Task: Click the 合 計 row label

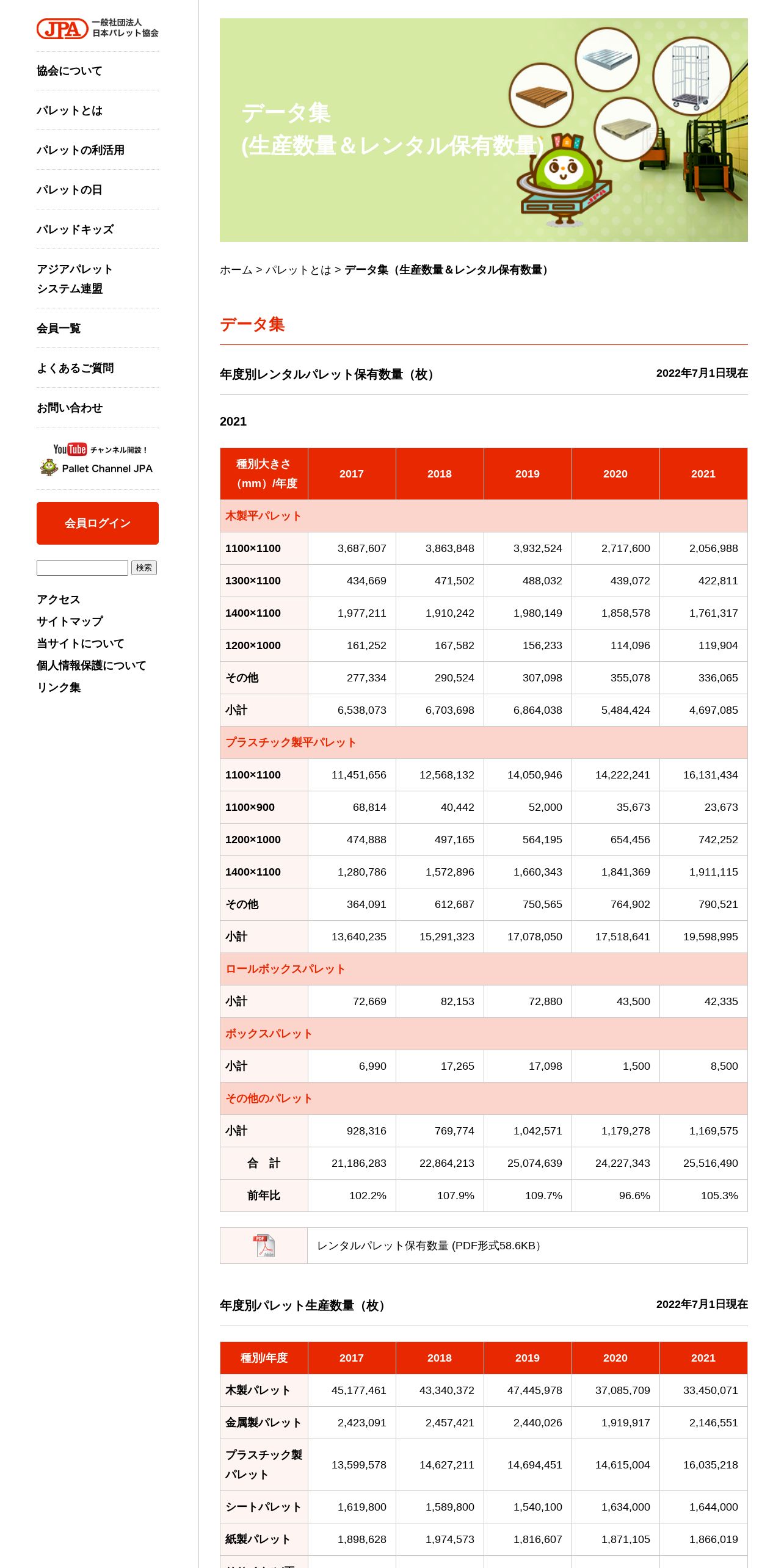Action: click(264, 1163)
